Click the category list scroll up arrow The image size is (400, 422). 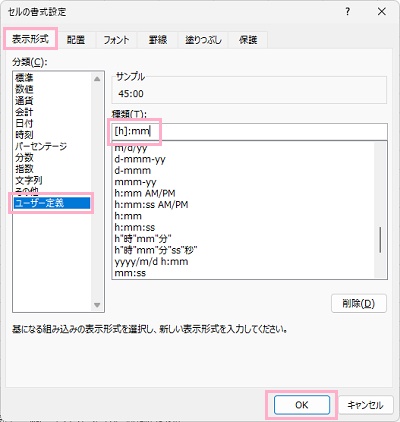pyautogui.click(x=97, y=79)
